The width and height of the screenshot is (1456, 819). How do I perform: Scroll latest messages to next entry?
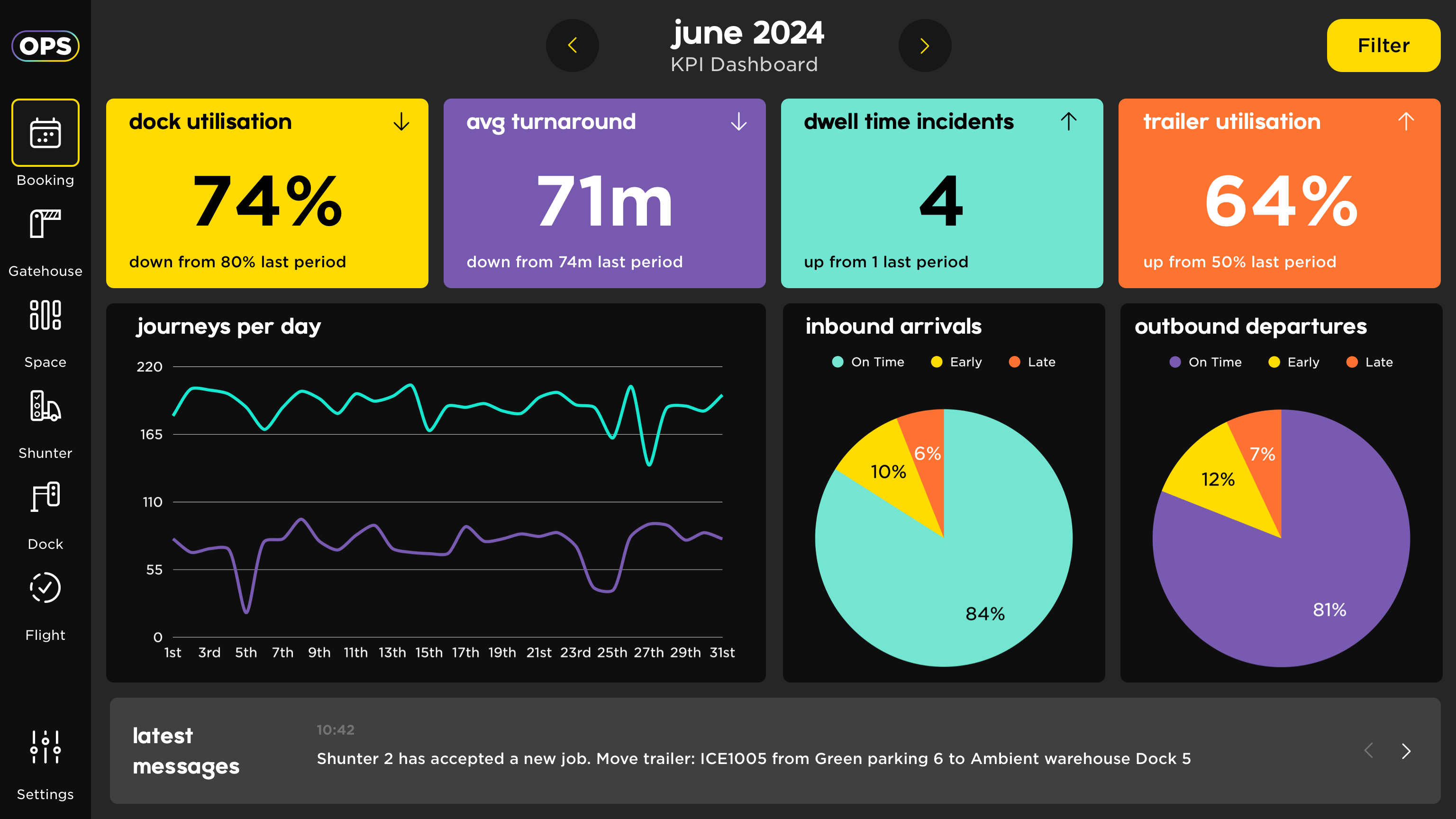(1407, 752)
